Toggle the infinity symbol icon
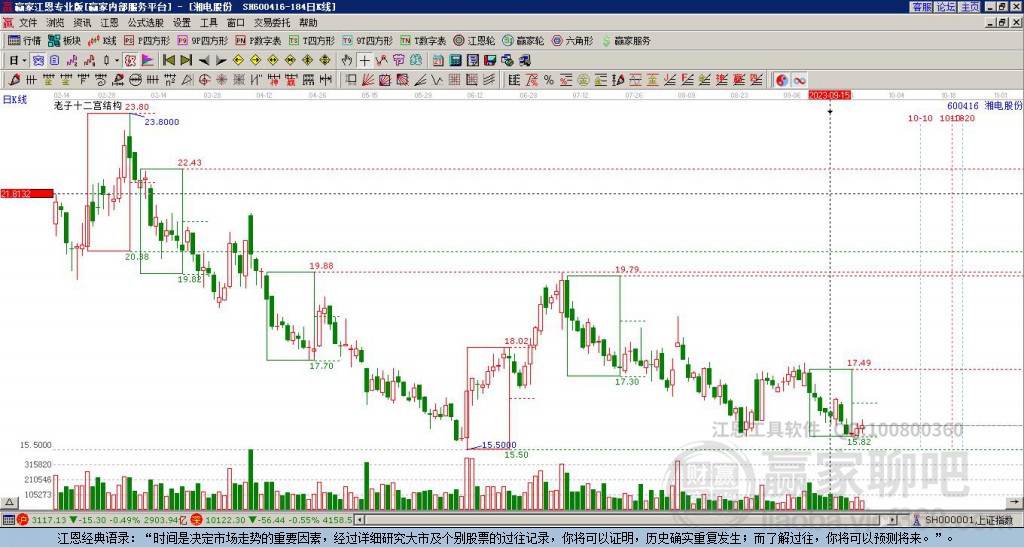Viewport: 1024px width, 548px height. pos(799,80)
